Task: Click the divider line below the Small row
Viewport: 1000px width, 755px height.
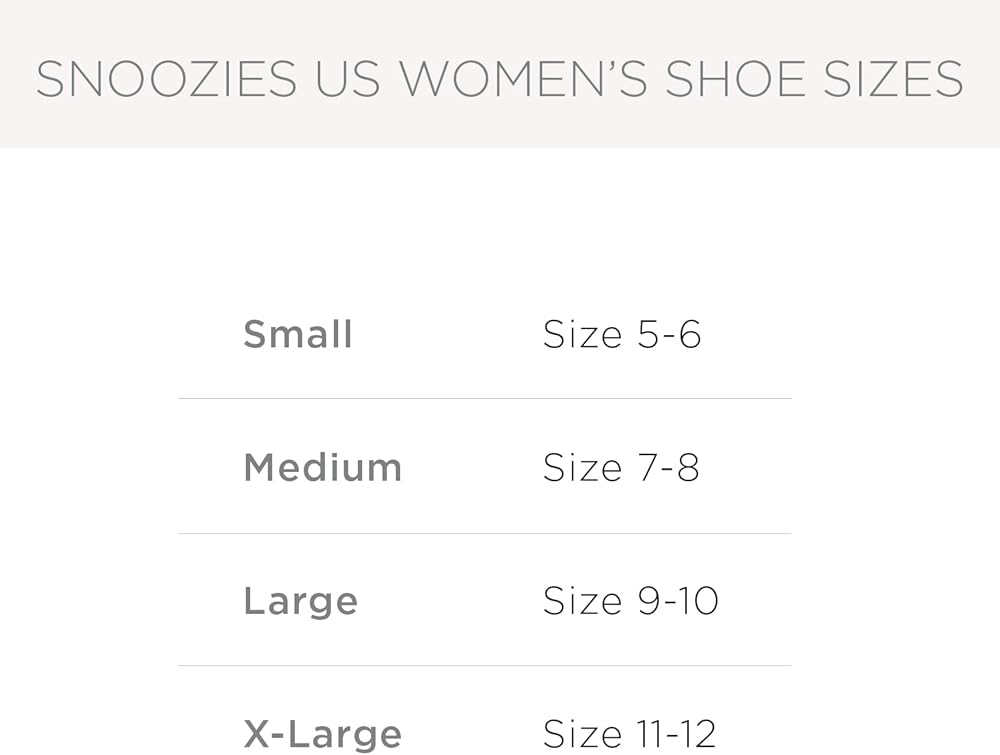Action: (485, 399)
